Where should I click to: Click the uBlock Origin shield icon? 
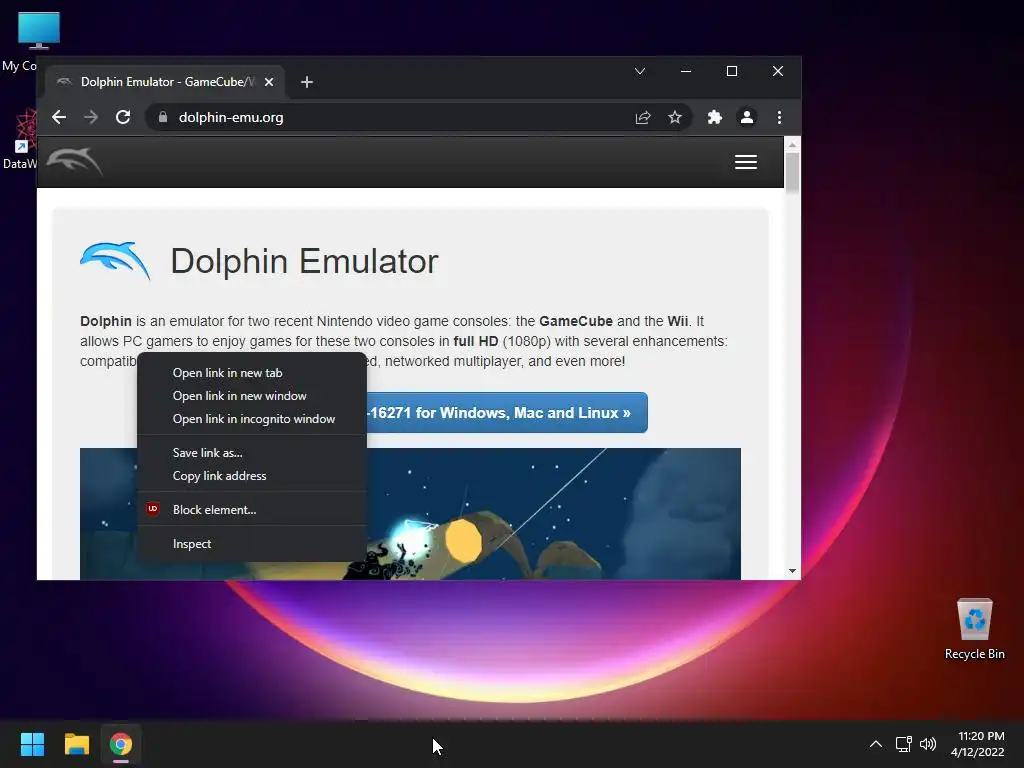153,509
